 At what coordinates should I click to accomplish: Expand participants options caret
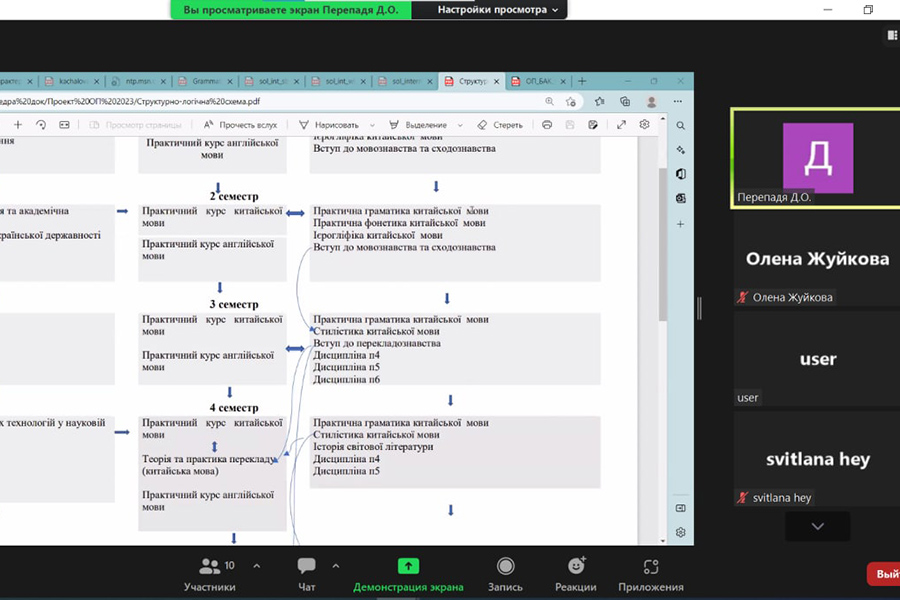257,566
